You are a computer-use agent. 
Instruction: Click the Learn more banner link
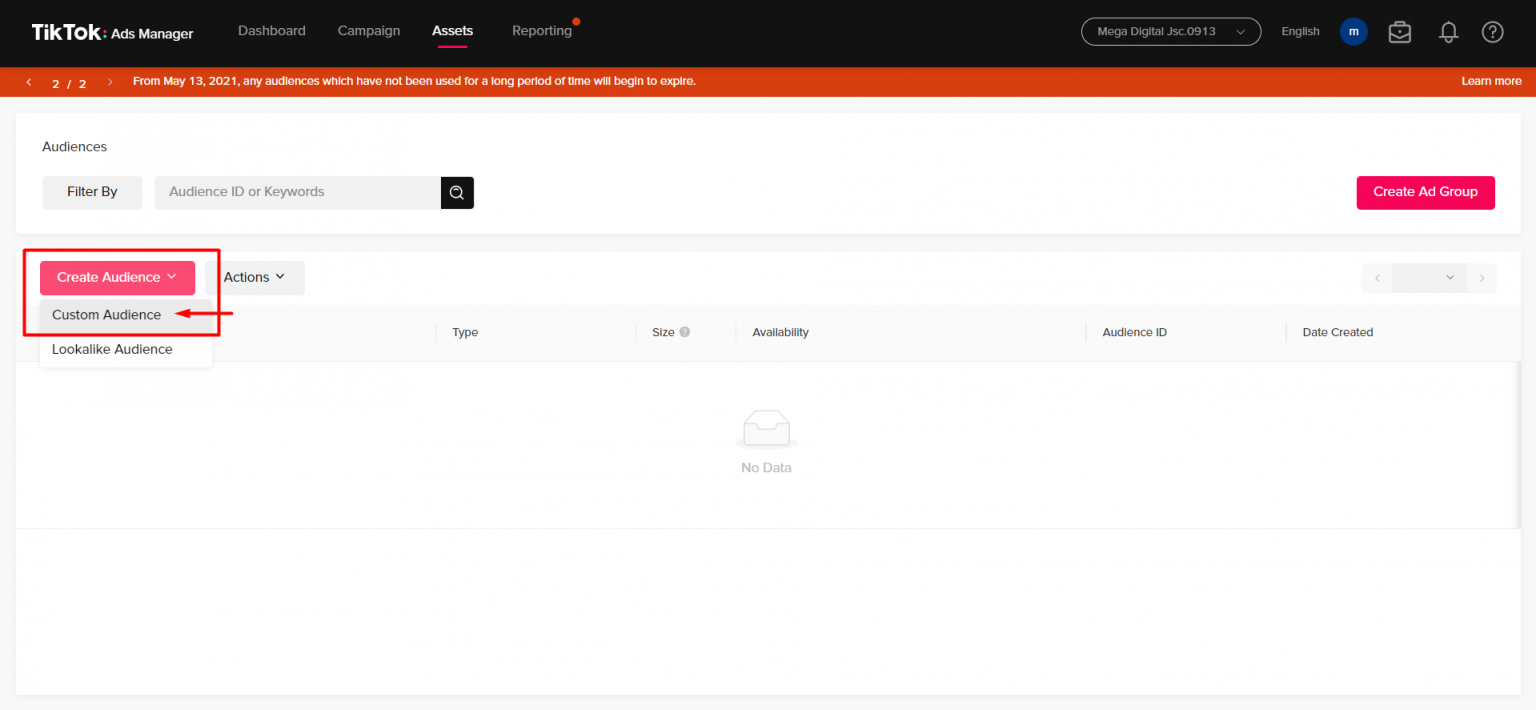(x=1491, y=82)
